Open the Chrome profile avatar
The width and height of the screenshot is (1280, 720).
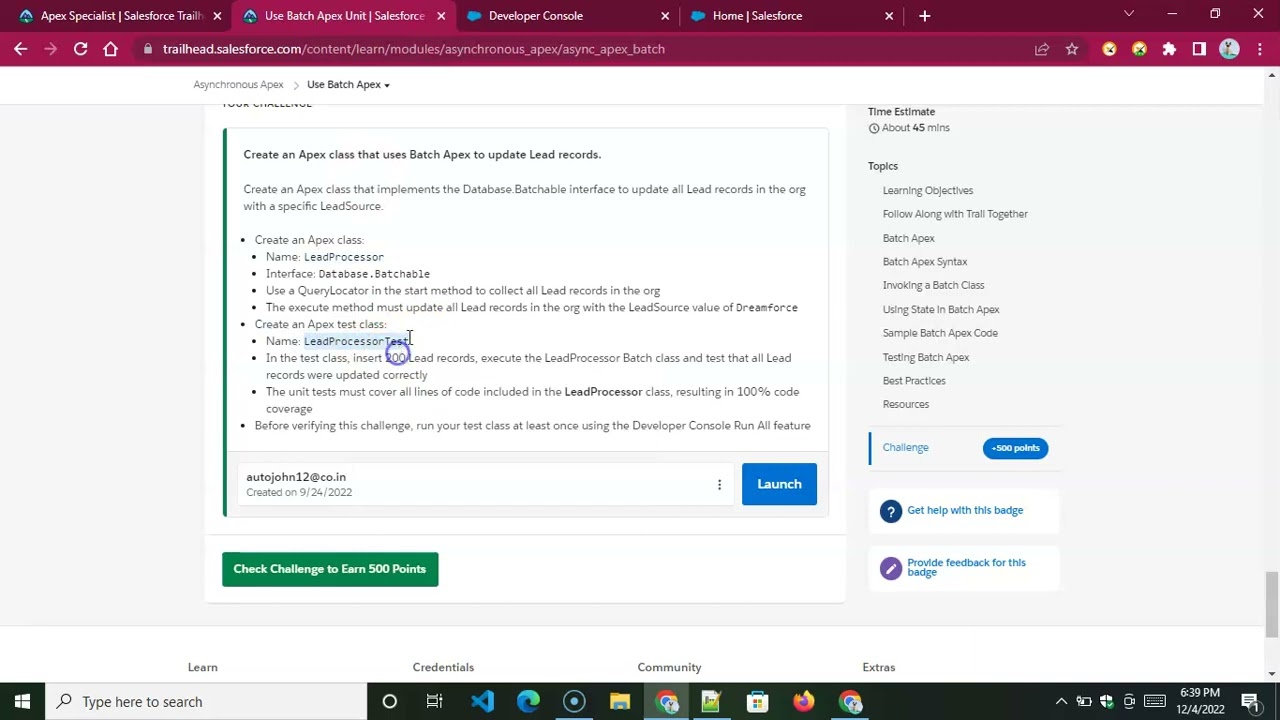1229,49
